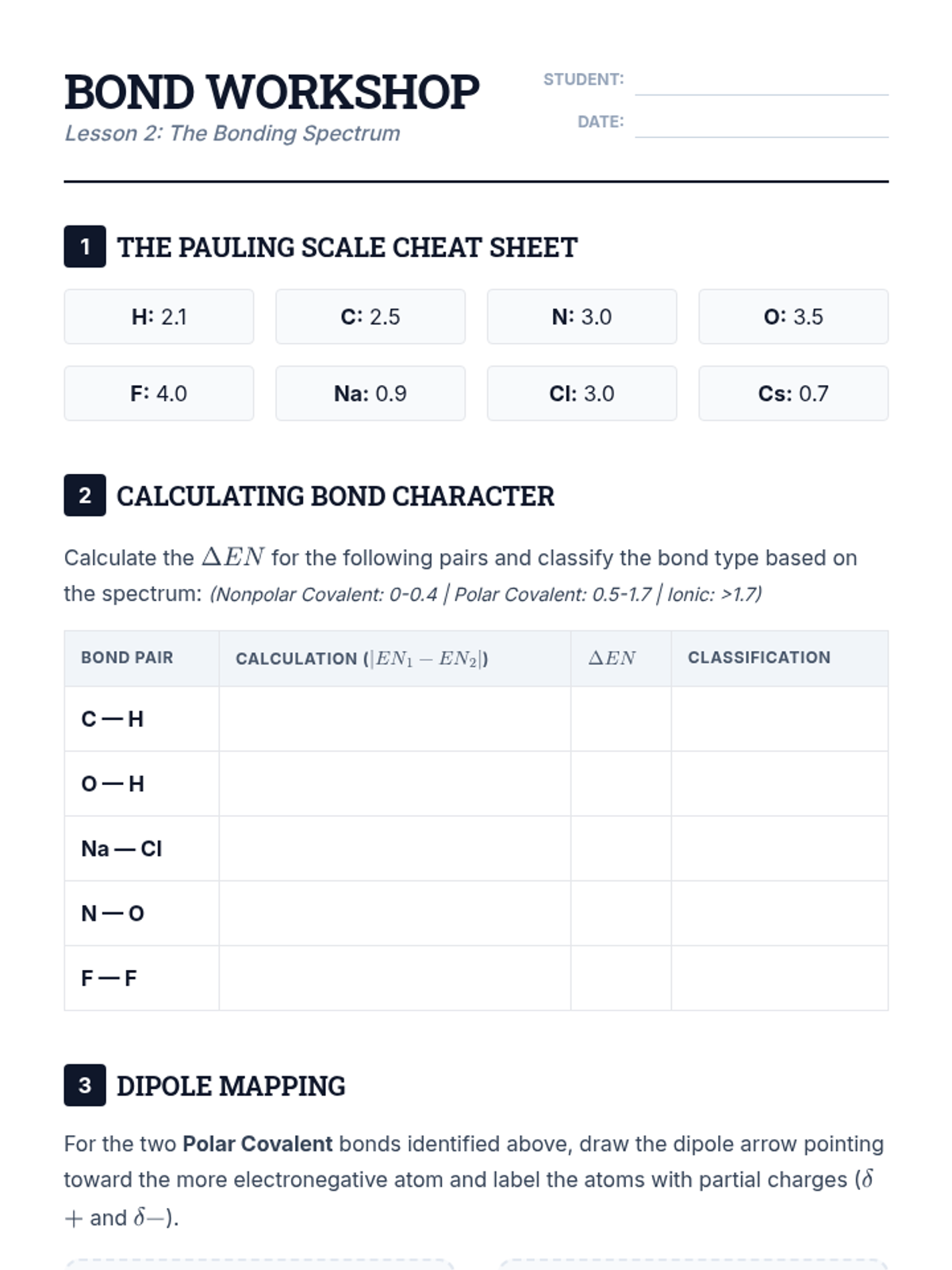This screenshot has width=952, height=1270.
Task: Click the ΔEN cell for O—H row
Action: [621, 783]
